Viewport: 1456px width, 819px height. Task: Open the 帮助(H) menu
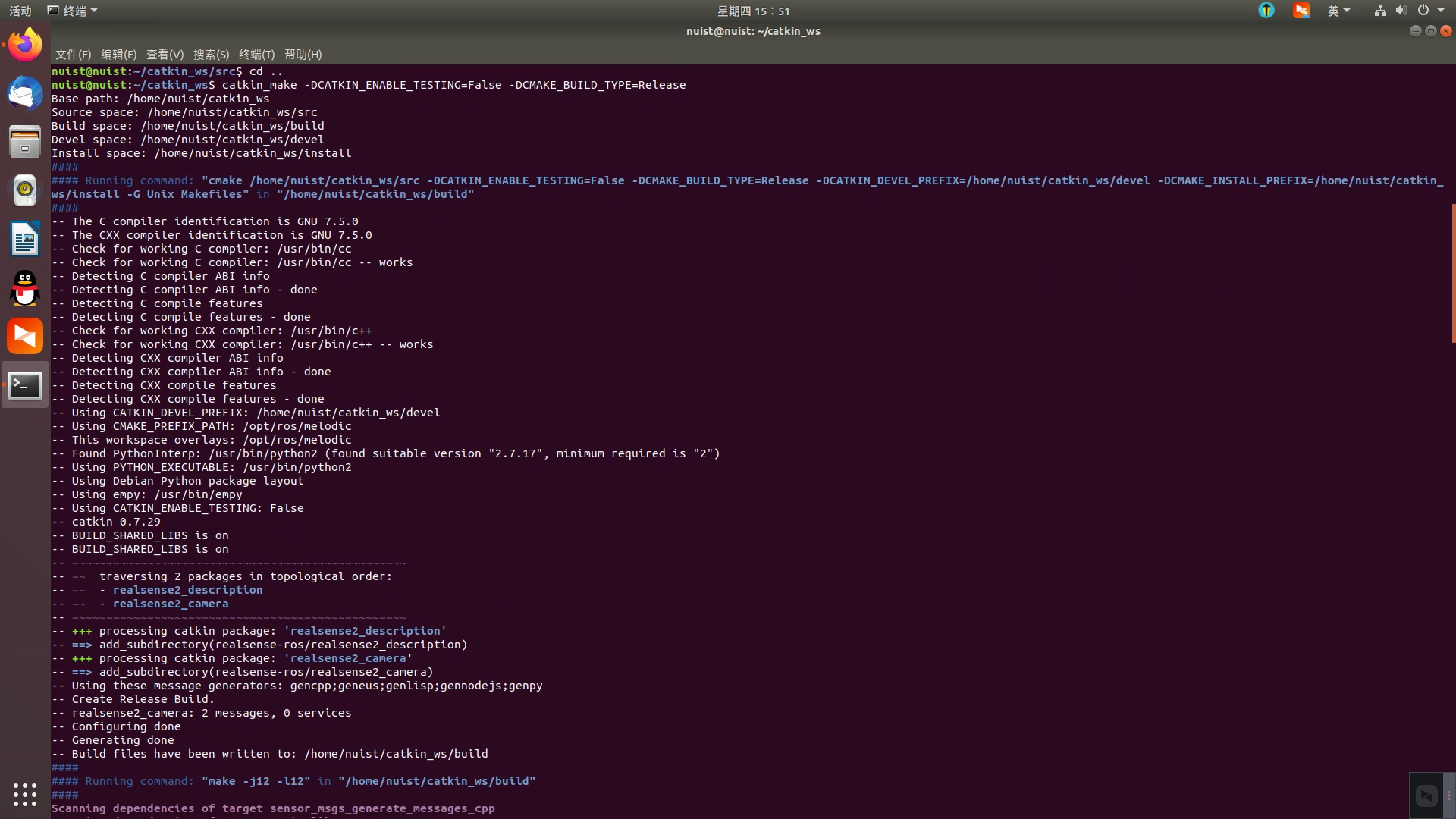pyautogui.click(x=303, y=55)
